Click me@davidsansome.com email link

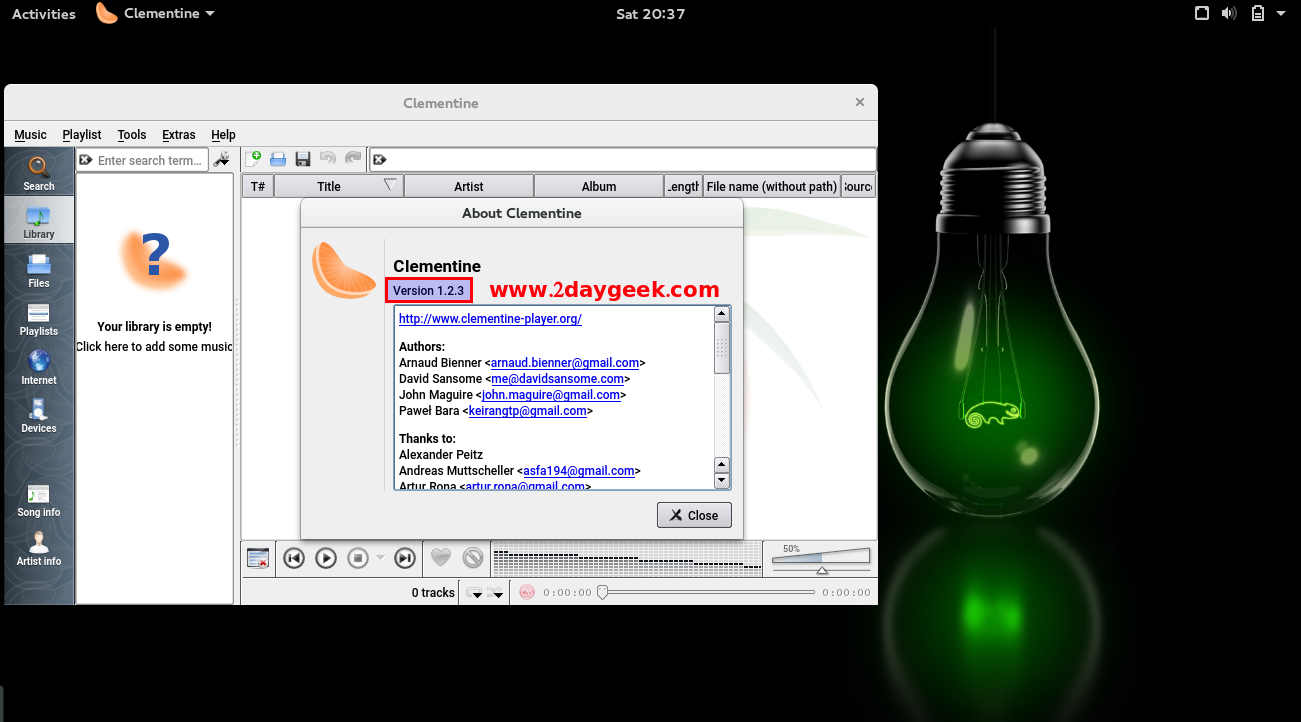pyautogui.click(x=558, y=379)
